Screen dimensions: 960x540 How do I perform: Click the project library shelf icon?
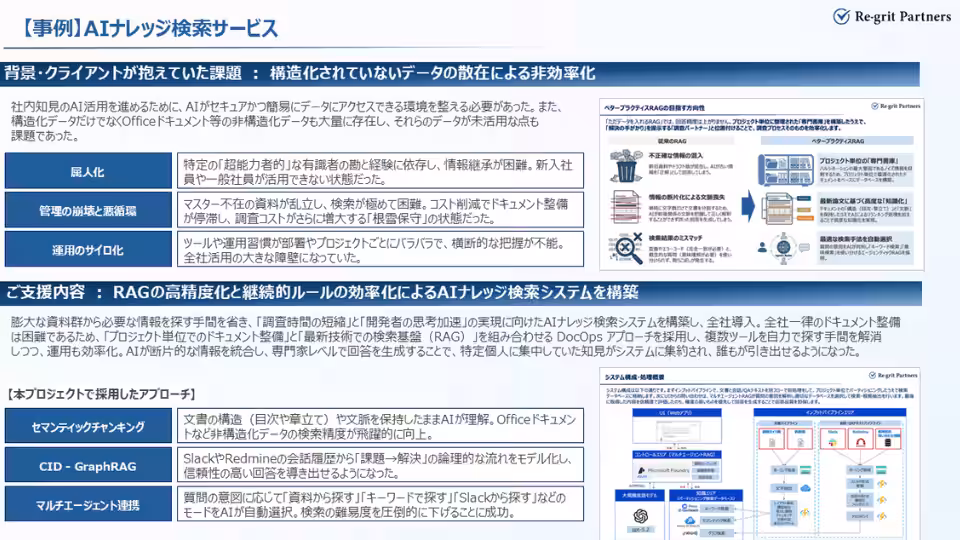(786, 170)
